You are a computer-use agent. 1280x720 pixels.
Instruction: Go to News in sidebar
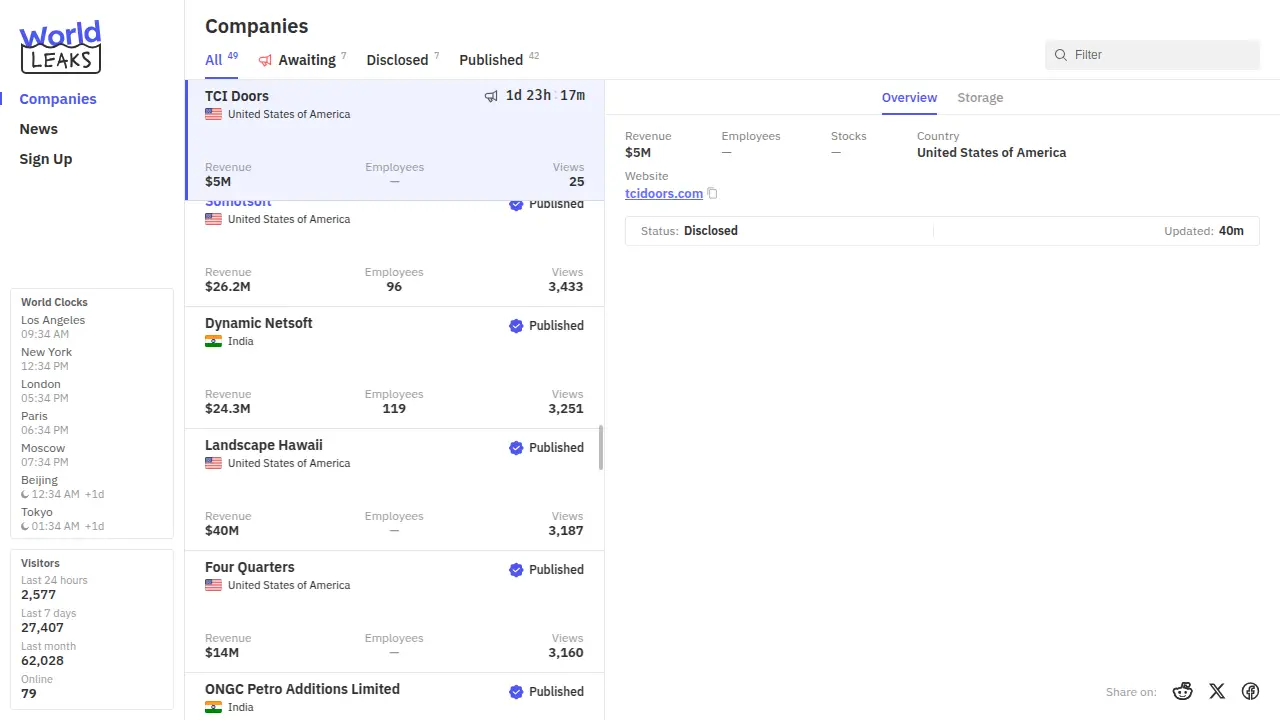point(39,129)
